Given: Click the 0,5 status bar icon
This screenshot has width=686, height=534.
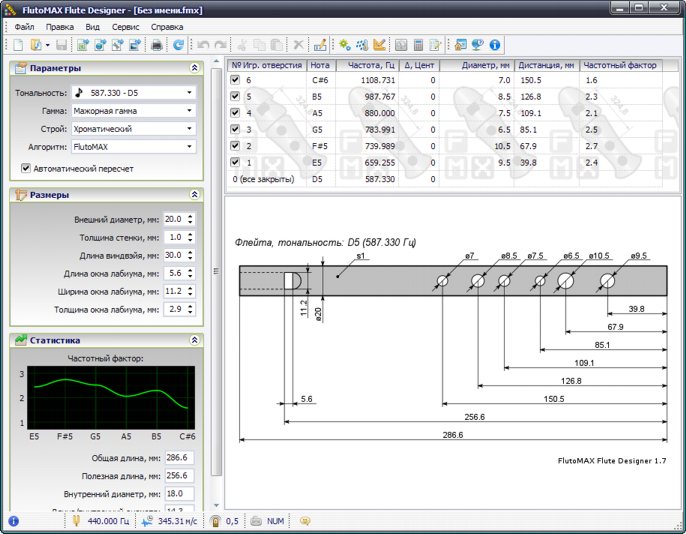Looking at the screenshot, I should [215, 521].
